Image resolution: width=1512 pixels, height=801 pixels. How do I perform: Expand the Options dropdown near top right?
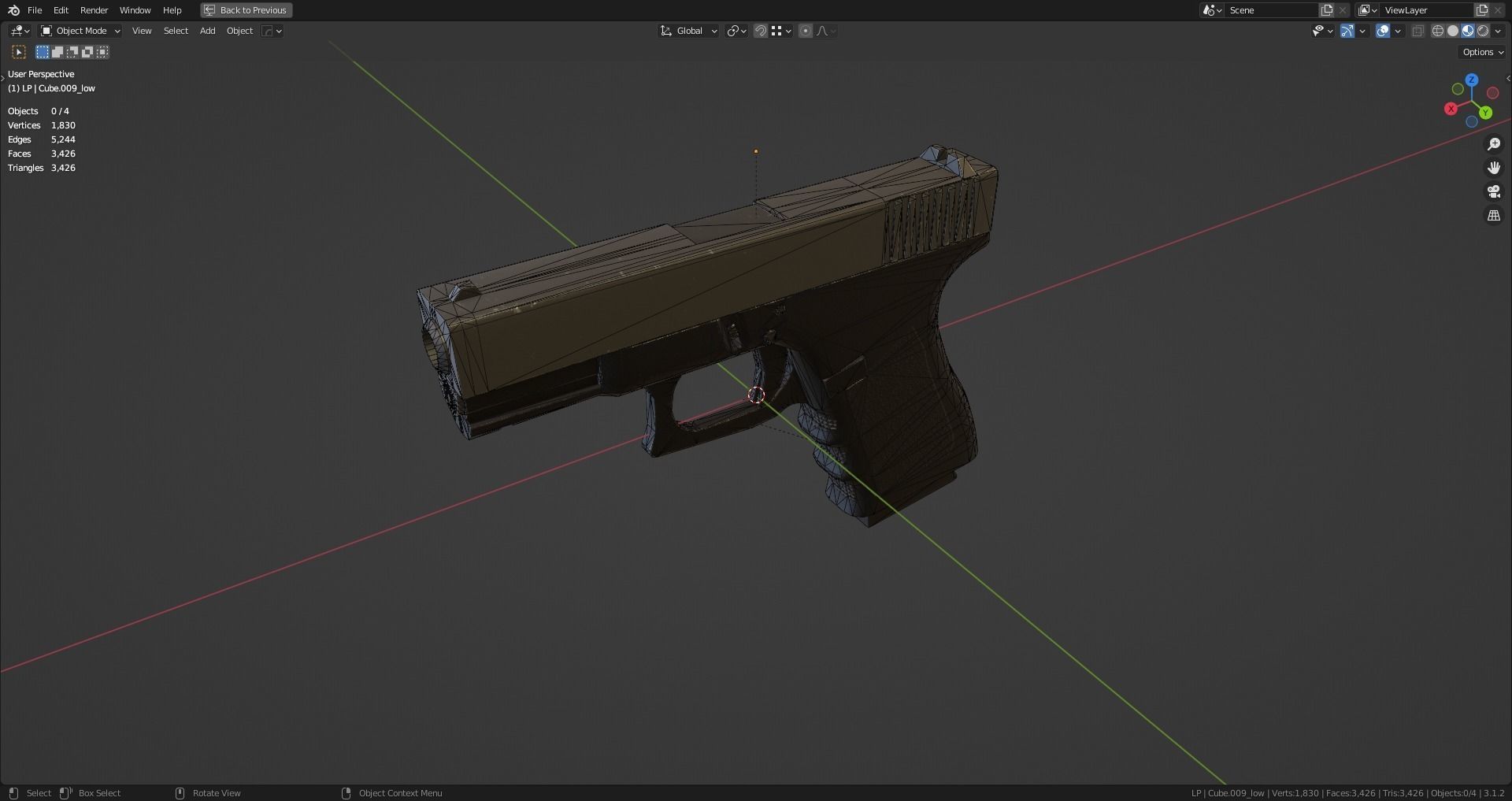click(1481, 51)
